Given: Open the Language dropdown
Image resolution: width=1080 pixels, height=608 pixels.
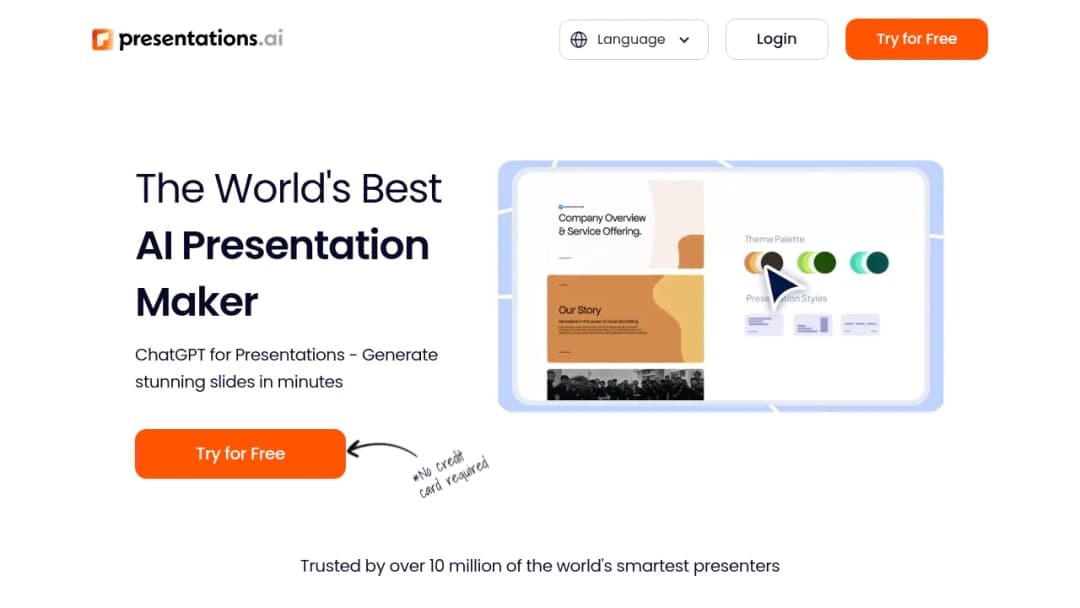Looking at the screenshot, I should click(634, 39).
